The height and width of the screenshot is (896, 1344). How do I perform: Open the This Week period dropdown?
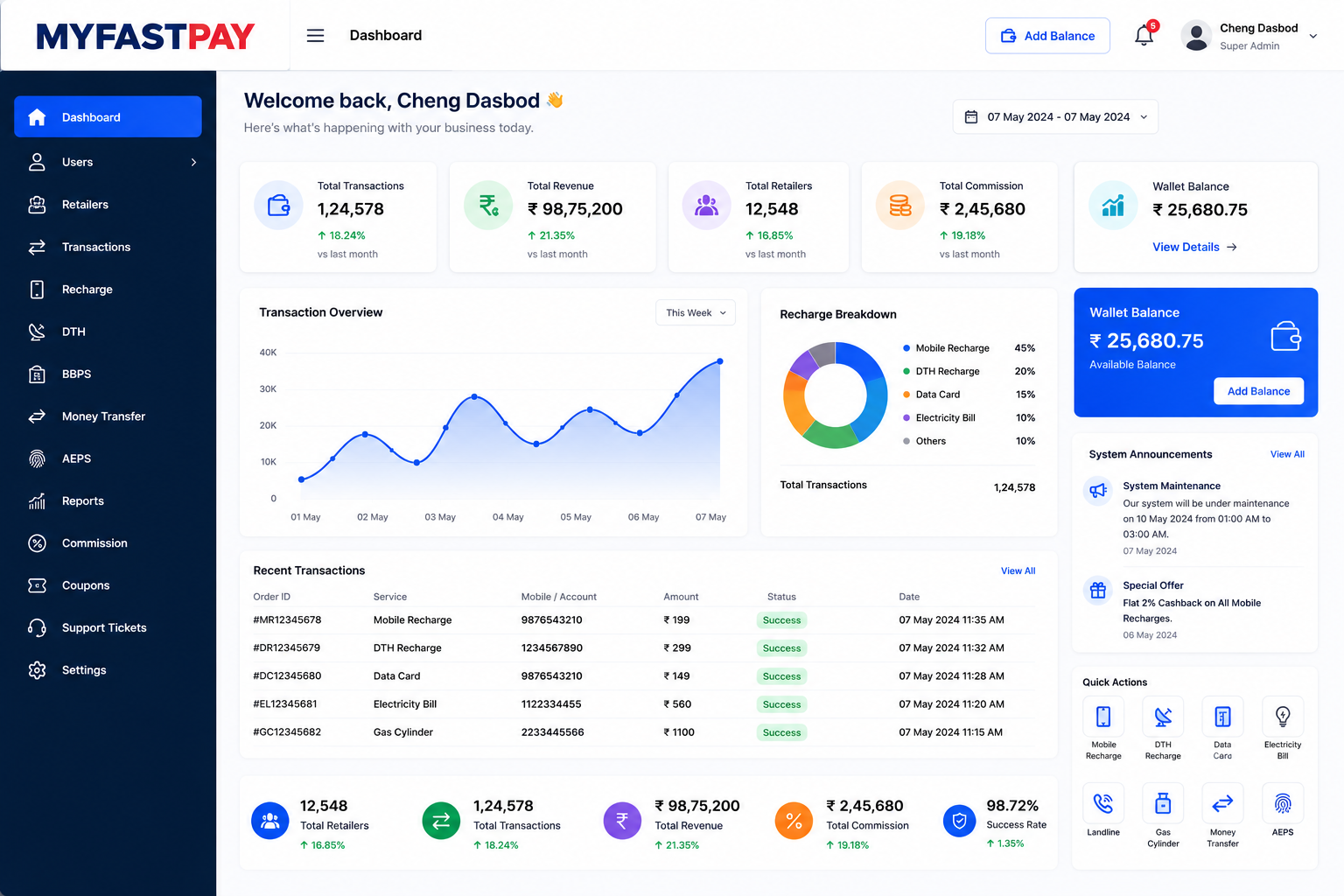pos(696,312)
